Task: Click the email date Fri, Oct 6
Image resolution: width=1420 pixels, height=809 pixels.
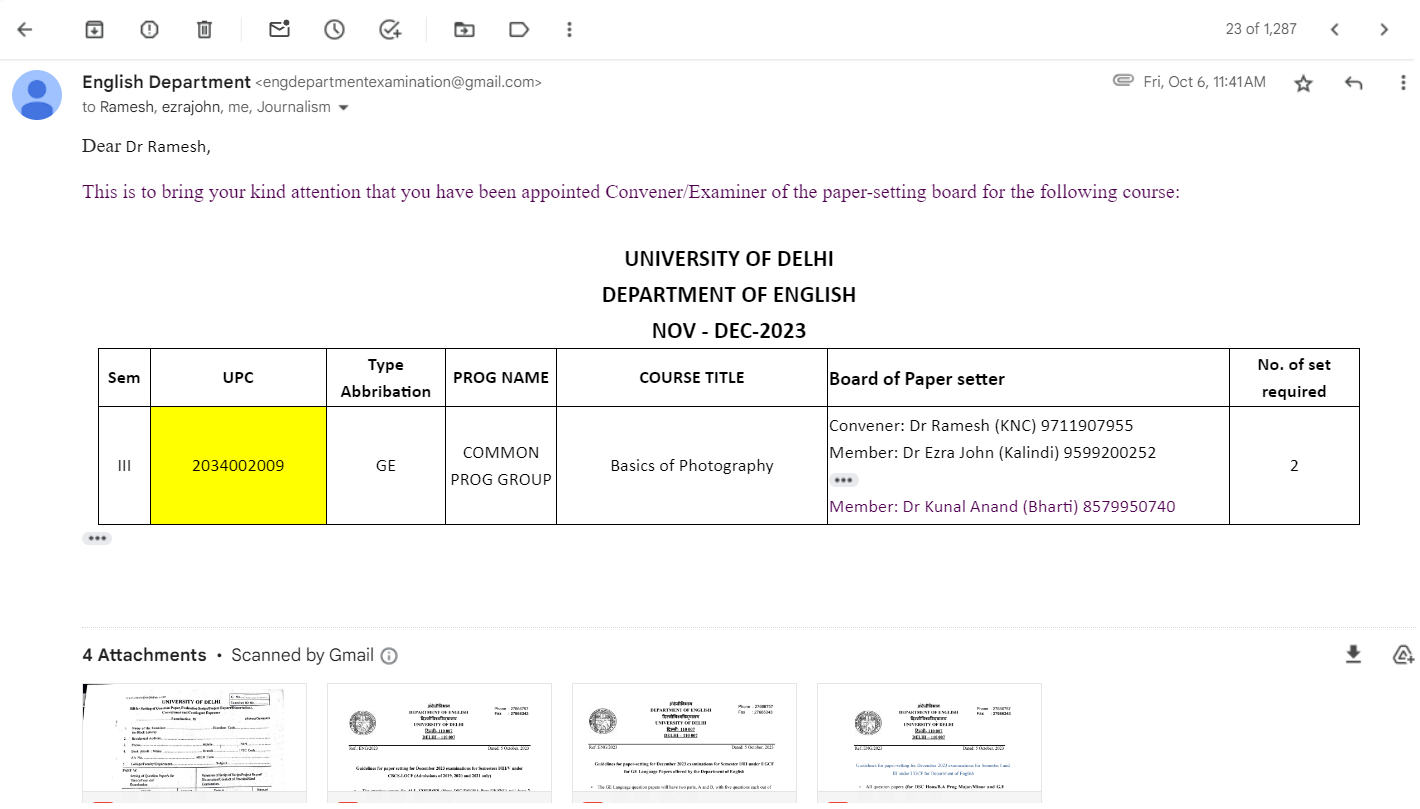Action: [x=1205, y=82]
